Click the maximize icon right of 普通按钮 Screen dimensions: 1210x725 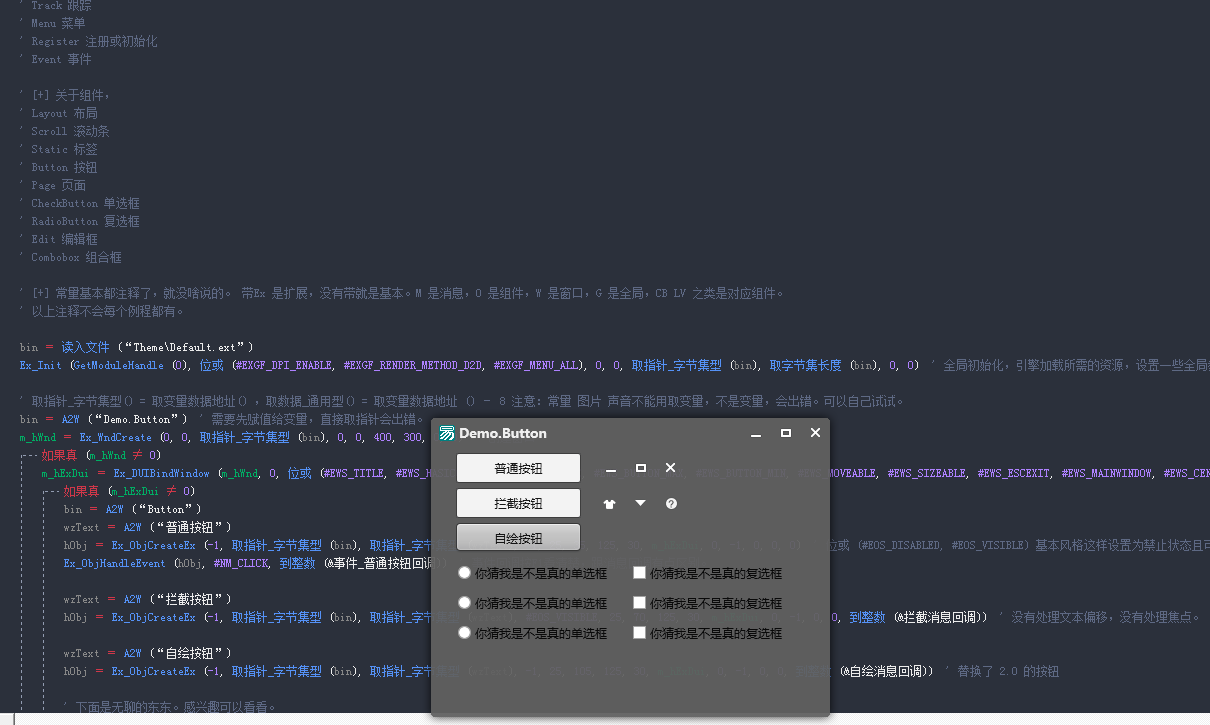[641, 468]
